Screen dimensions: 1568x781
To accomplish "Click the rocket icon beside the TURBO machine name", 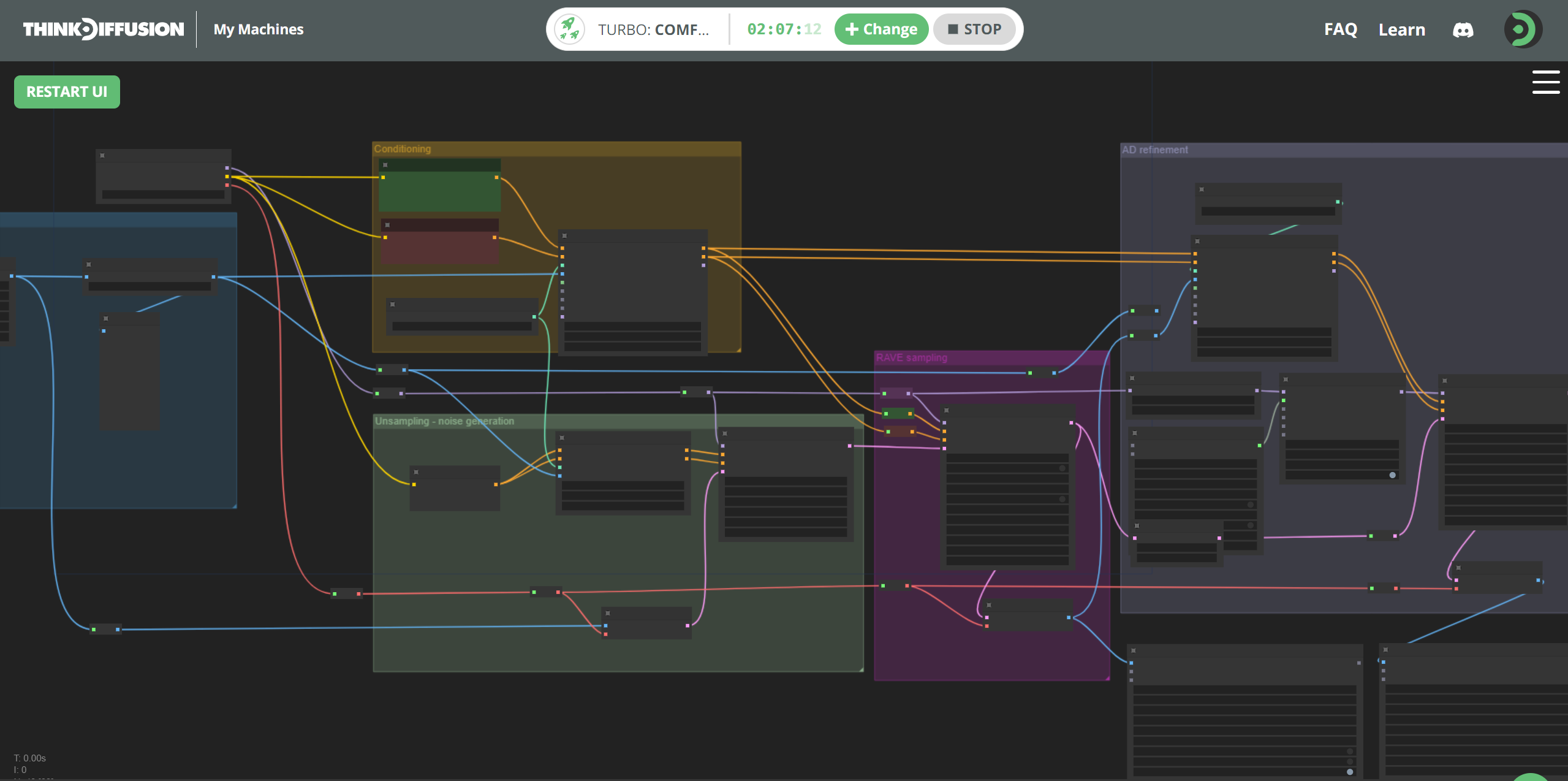I will (x=569, y=28).
